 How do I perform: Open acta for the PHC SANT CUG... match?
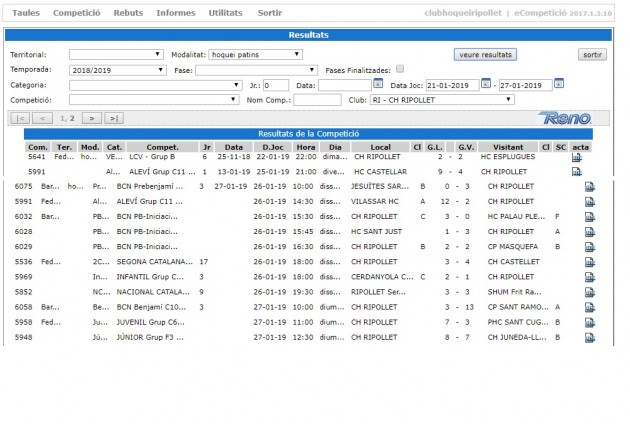(x=589, y=322)
